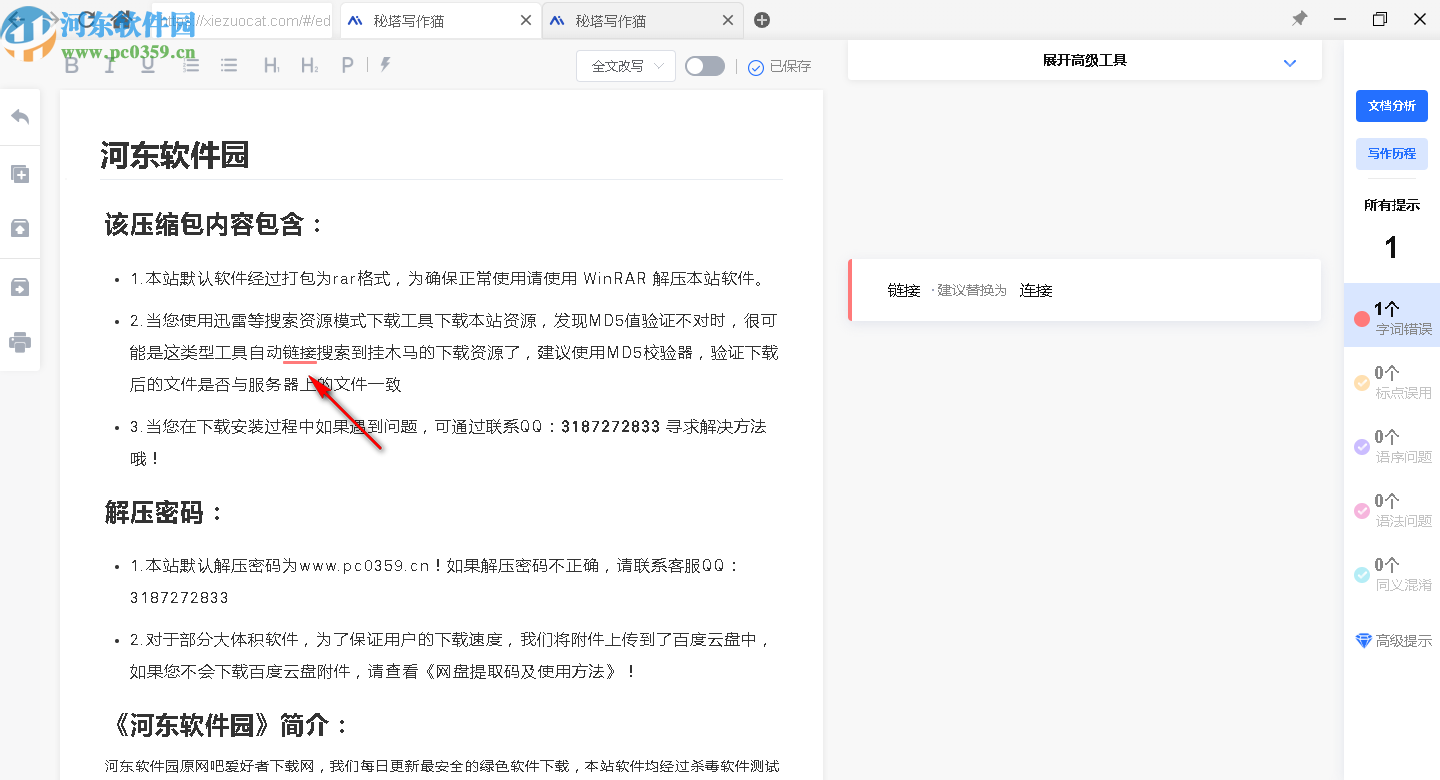This screenshot has width=1440, height=780.
Task: Click the 《河东软件园》简介： heading
Action: (228, 725)
